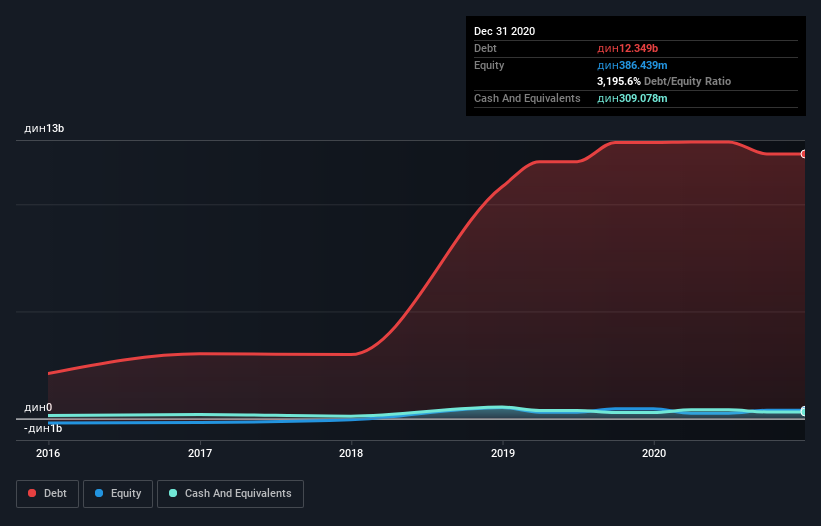Click the blue Equity legend dot
The width and height of the screenshot is (821, 526).
point(99,493)
